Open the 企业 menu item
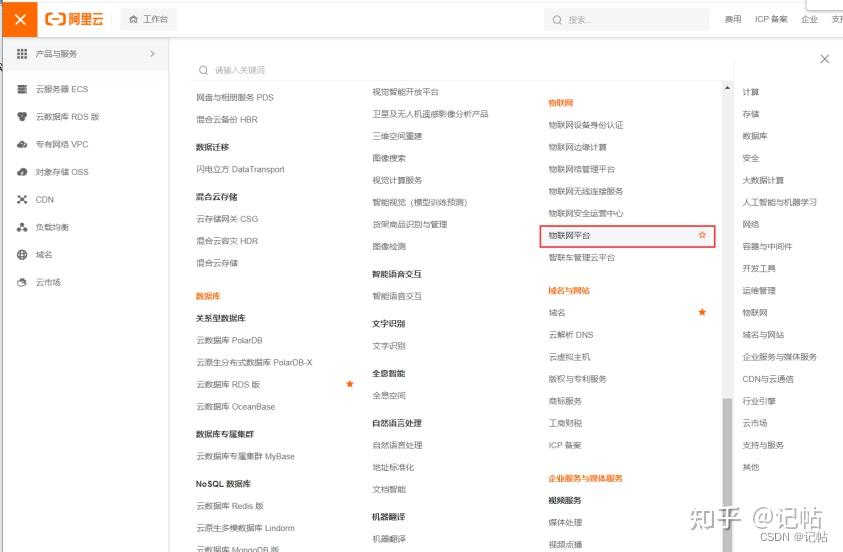 809,19
